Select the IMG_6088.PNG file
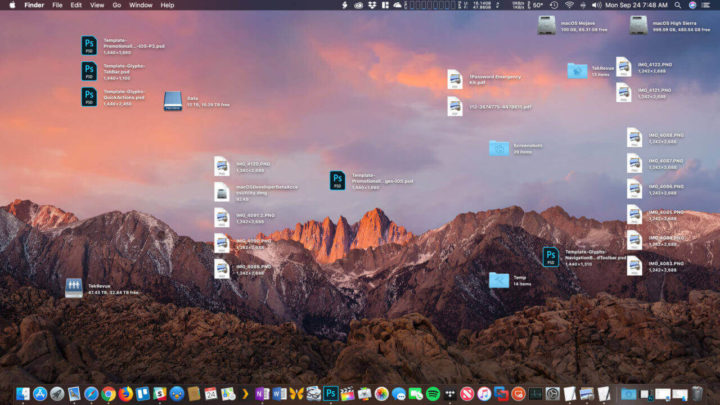720x405 pixels. tap(635, 138)
